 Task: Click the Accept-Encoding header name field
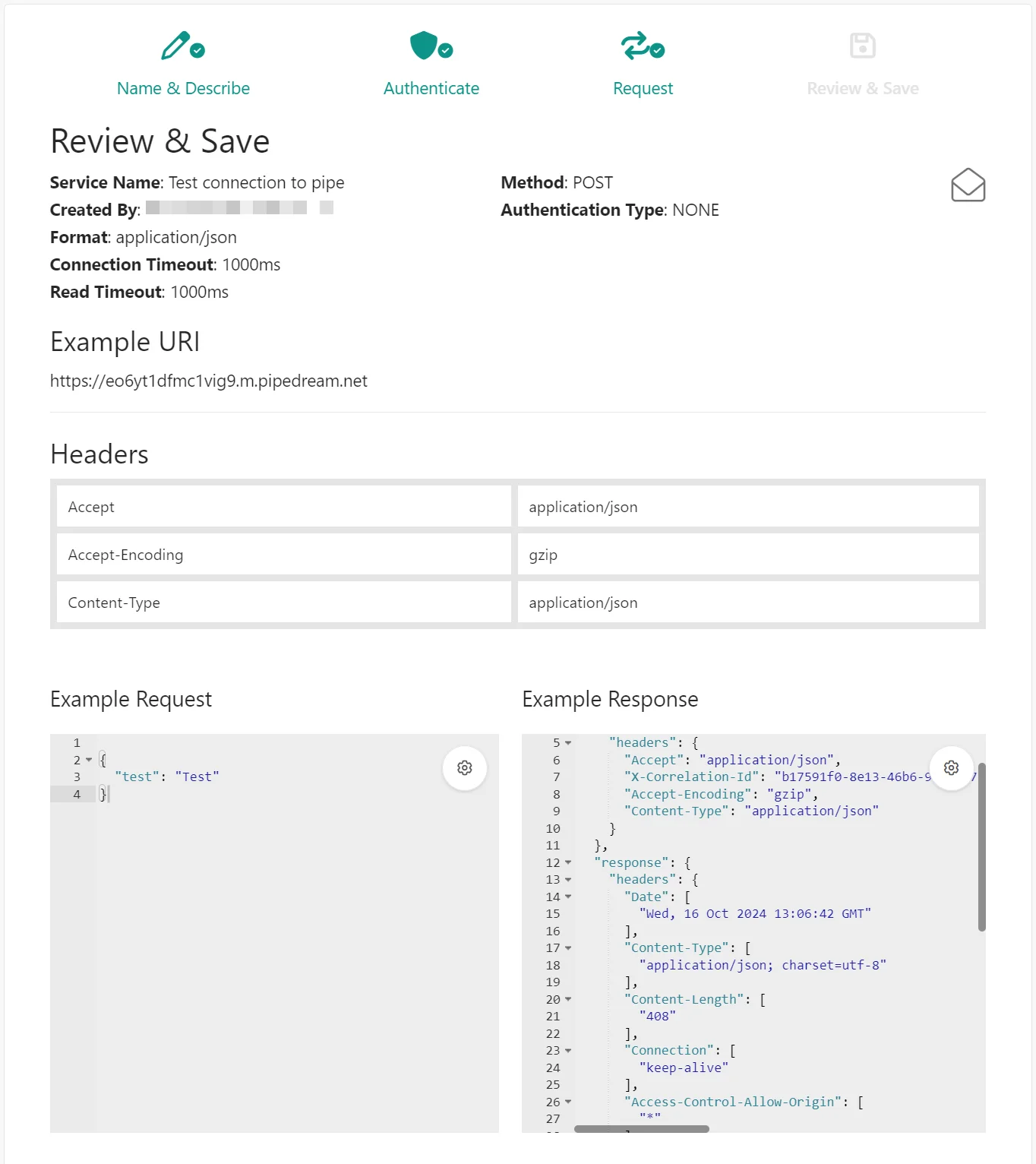pos(283,554)
